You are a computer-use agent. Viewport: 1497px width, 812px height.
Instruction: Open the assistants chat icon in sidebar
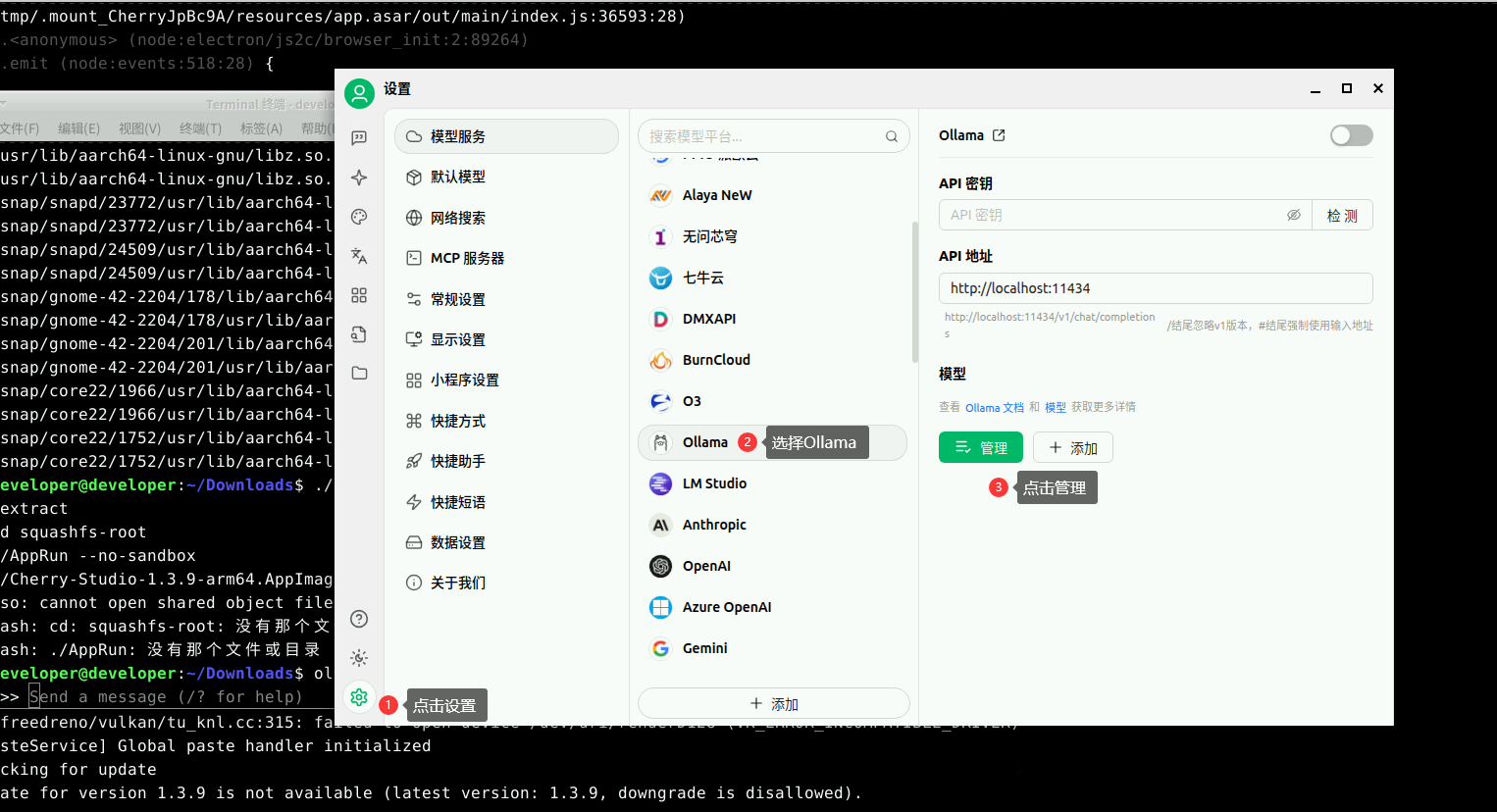coord(359,138)
